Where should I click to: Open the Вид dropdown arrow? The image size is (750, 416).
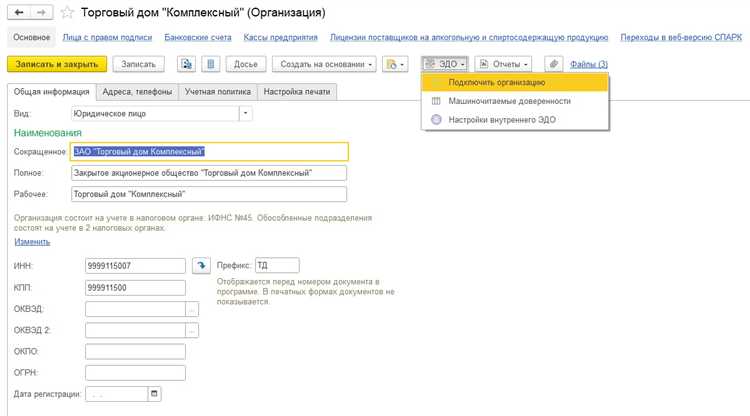245,113
